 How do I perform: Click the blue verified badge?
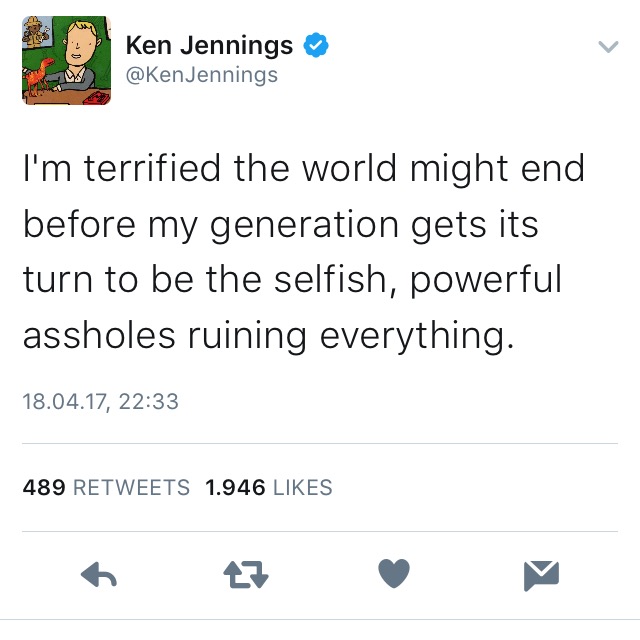coord(317,46)
